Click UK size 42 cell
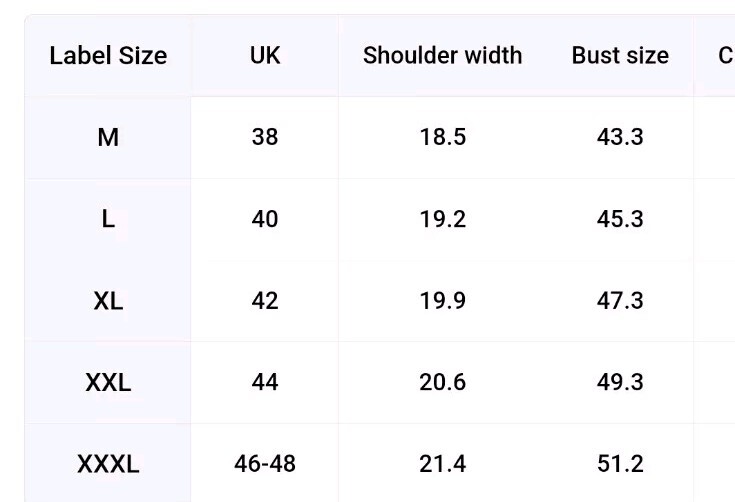The height and width of the screenshot is (502, 735). pos(265,301)
